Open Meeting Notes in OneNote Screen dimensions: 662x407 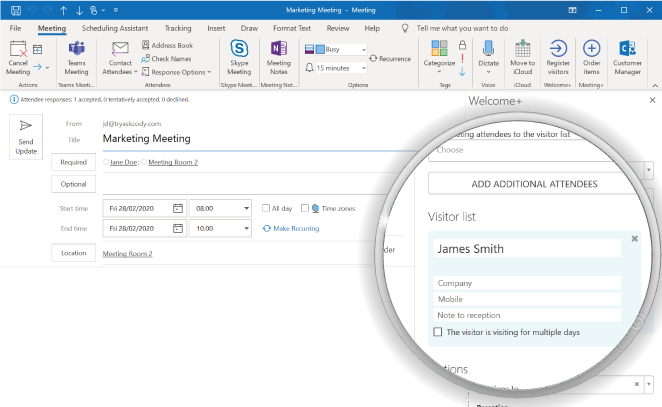279,58
